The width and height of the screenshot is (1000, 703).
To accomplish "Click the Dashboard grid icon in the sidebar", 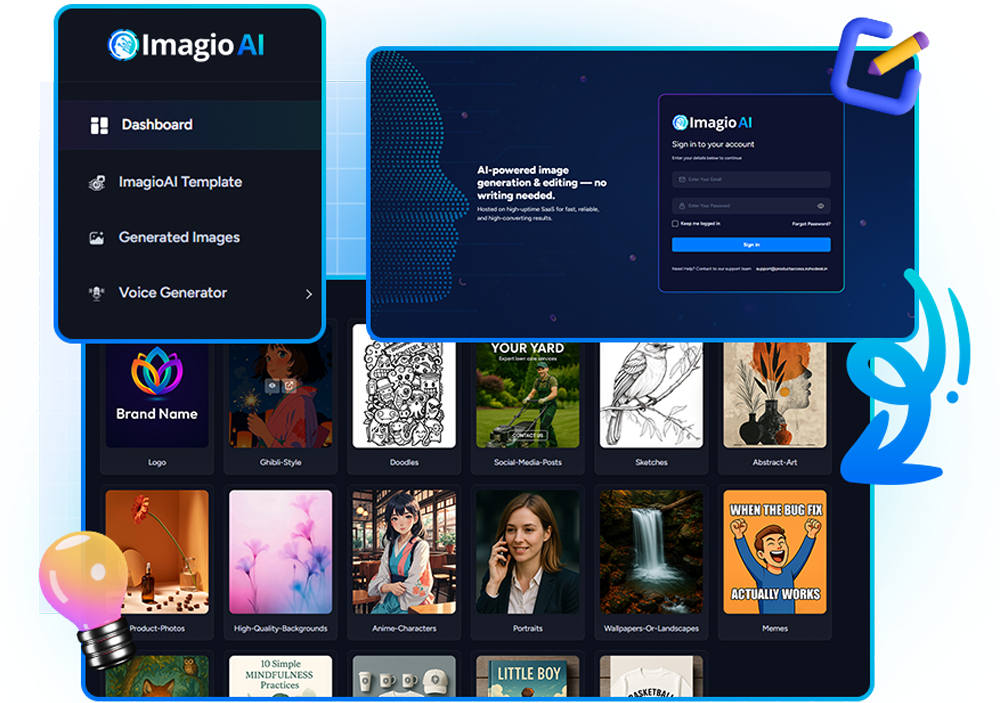I will click(x=99, y=125).
